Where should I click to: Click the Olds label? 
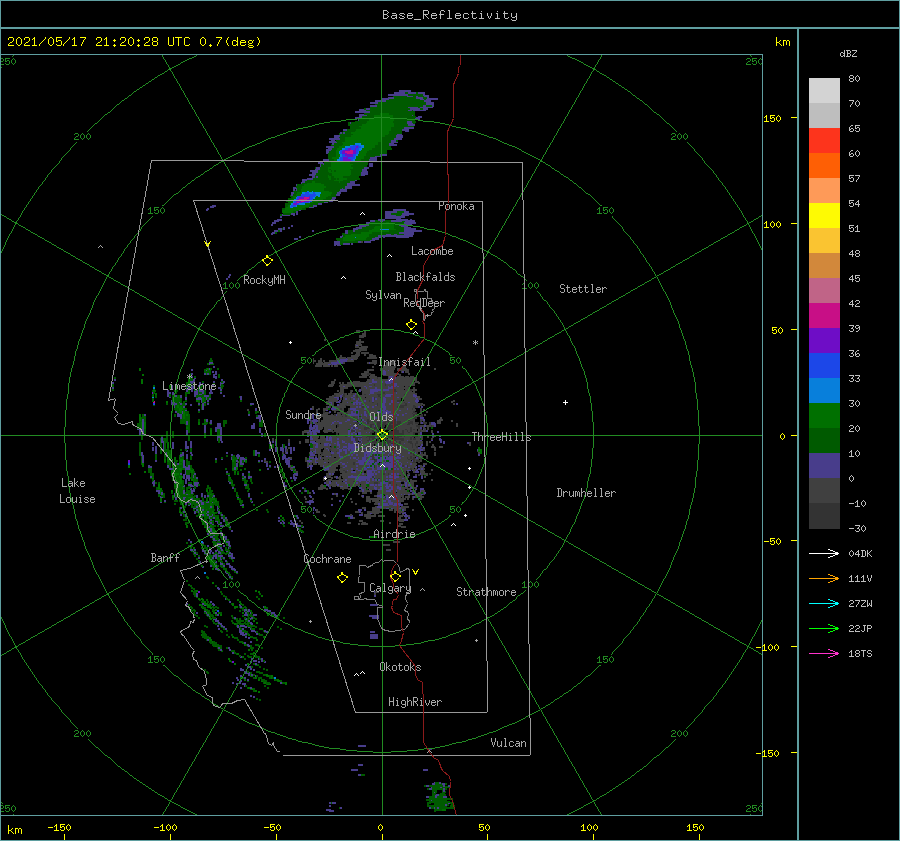click(381, 417)
